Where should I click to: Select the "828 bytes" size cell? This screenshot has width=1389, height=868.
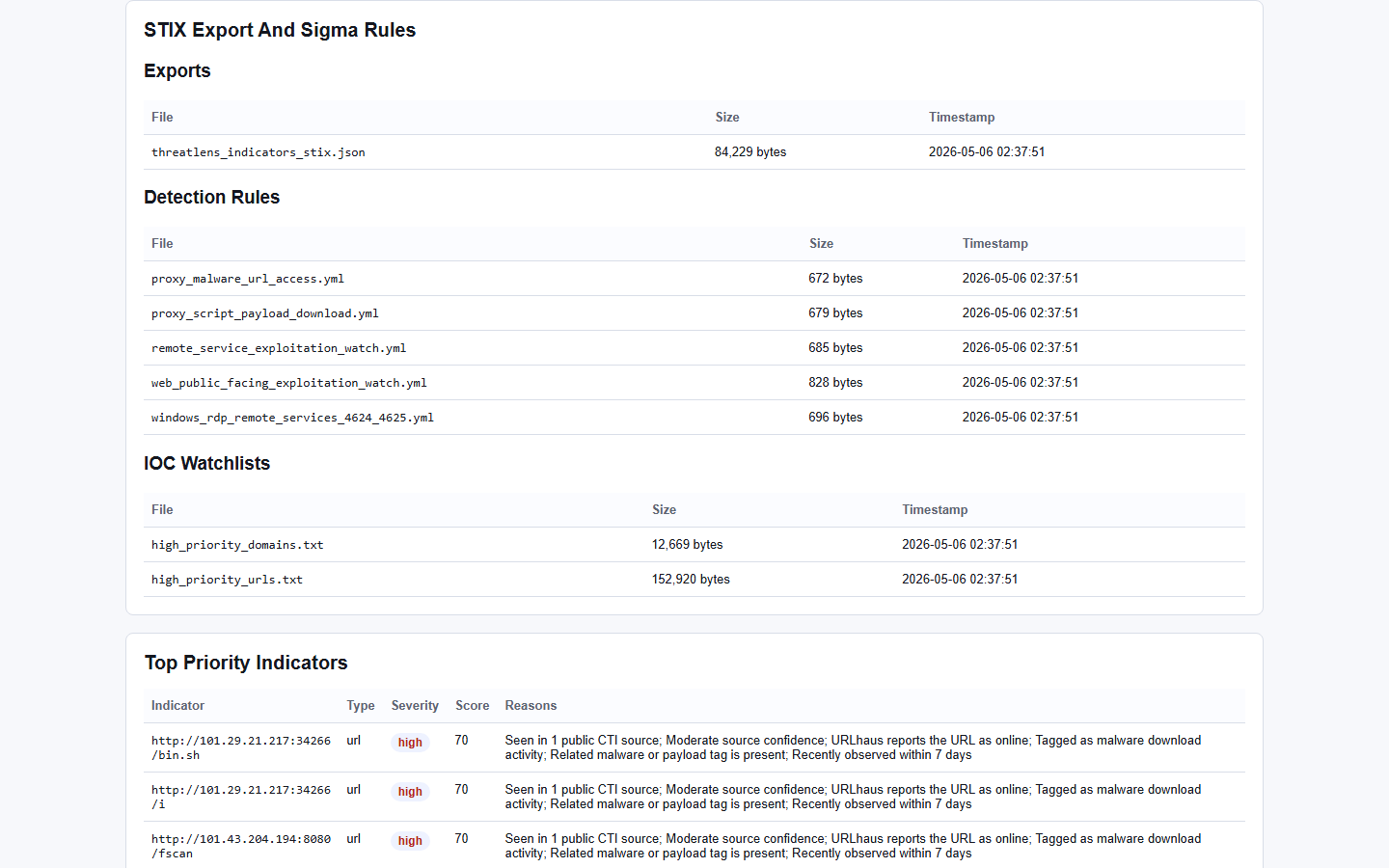pos(835,383)
